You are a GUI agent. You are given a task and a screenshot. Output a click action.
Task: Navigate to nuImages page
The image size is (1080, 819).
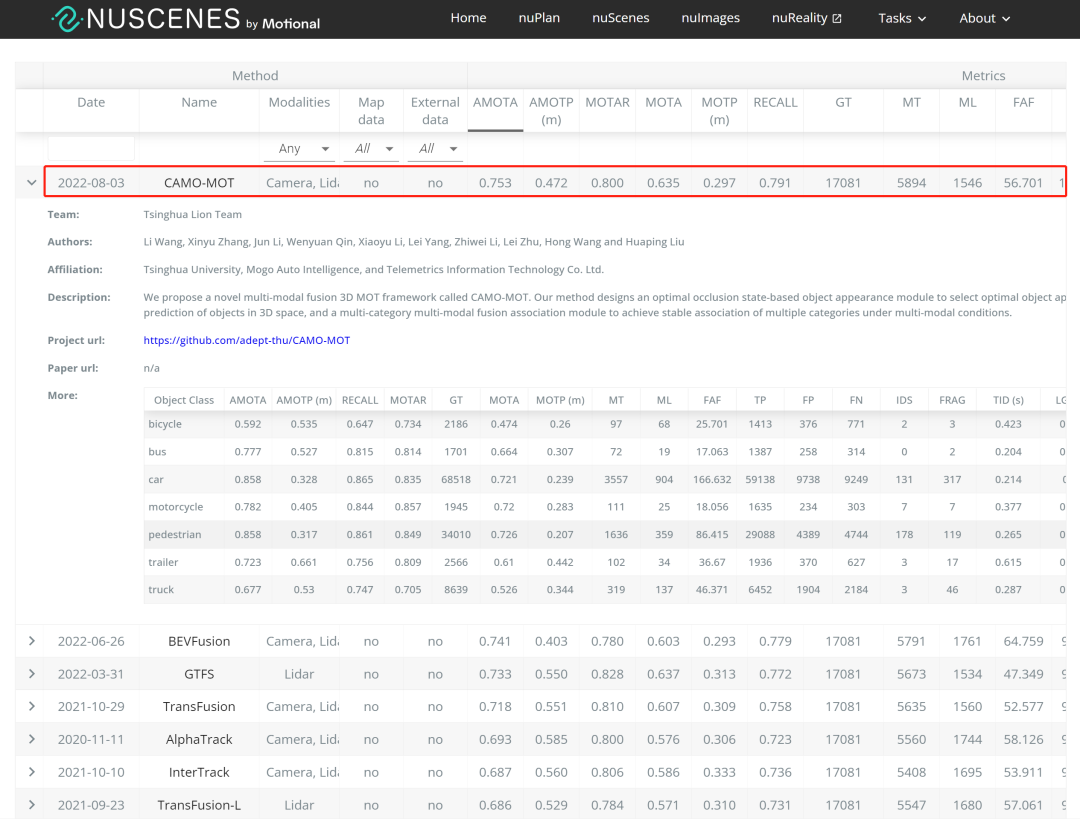coord(710,18)
